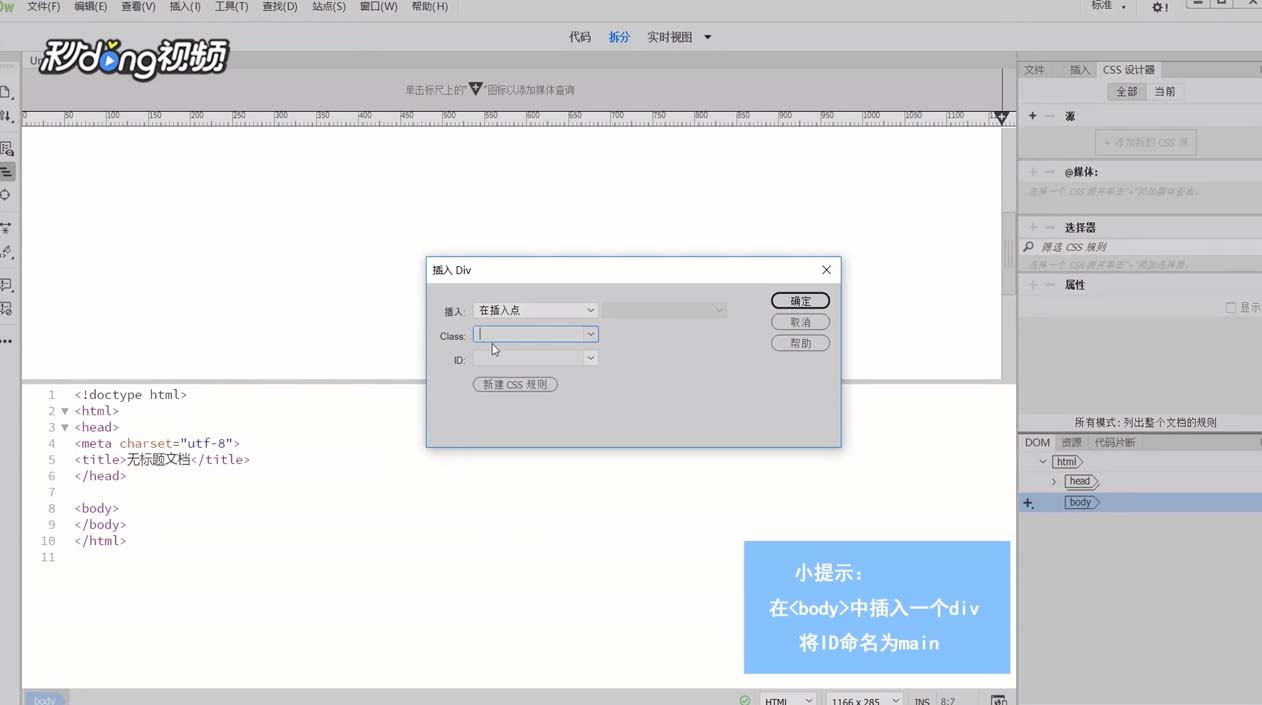The height and width of the screenshot is (705, 1262).
Task: Switch to 代码 view
Action: [580, 37]
